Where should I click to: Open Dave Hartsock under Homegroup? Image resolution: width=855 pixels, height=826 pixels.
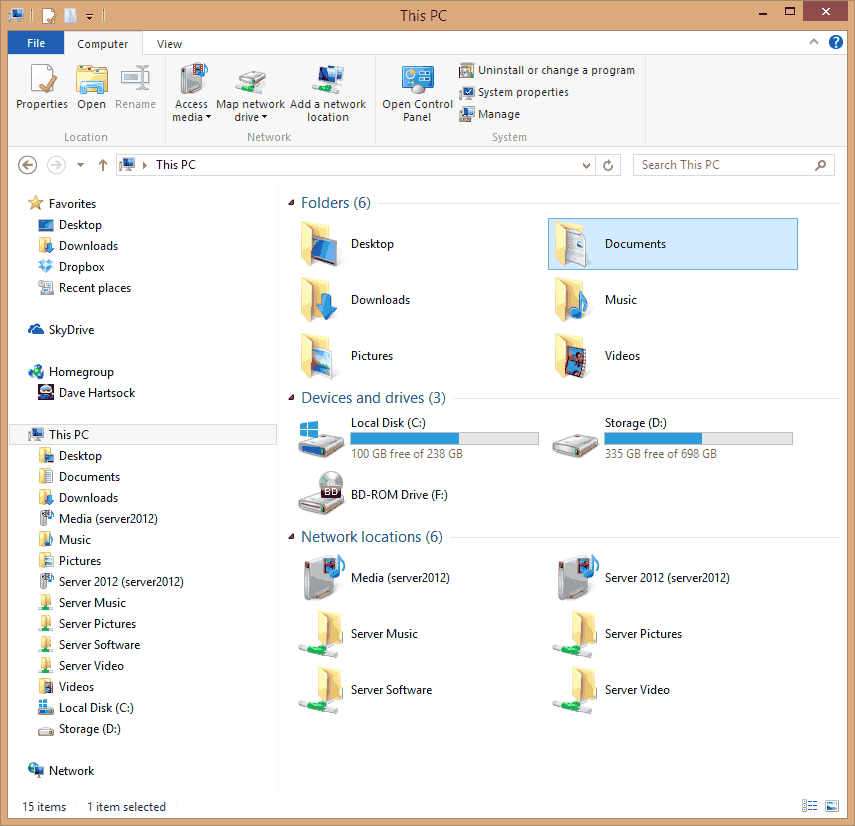point(97,393)
